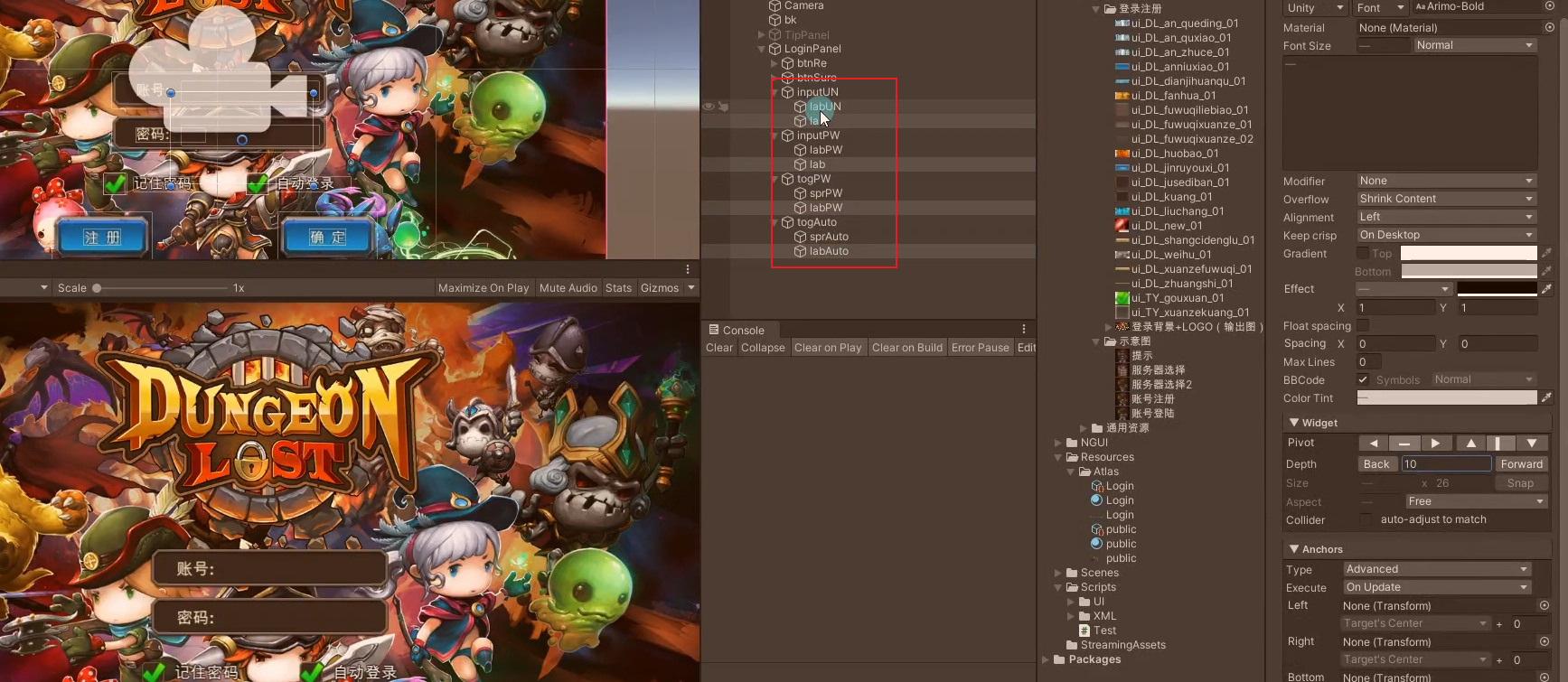Click the Material object picker circle

point(1549,28)
